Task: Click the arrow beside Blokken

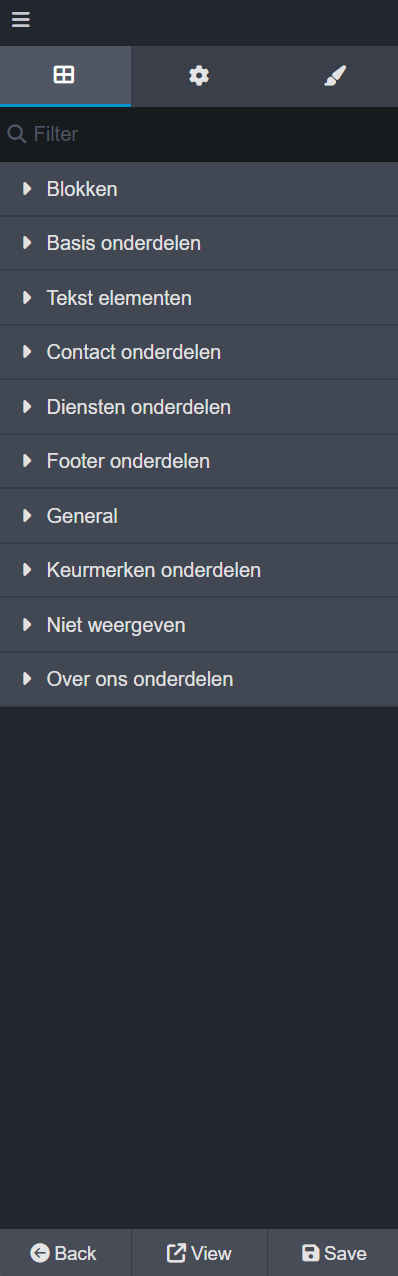Action: pos(27,189)
